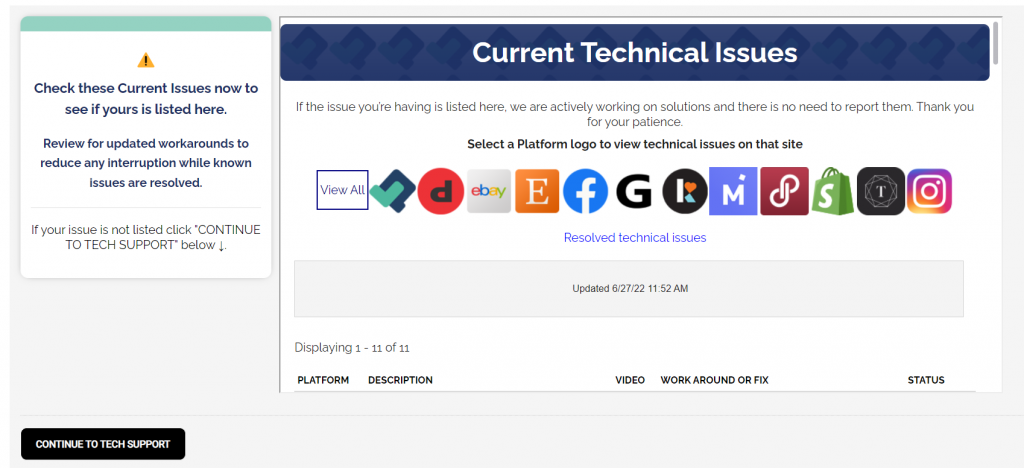The height and width of the screenshot is (468, 1024).
Task: Choose the Mercari M logo
Action: point(733,191)
